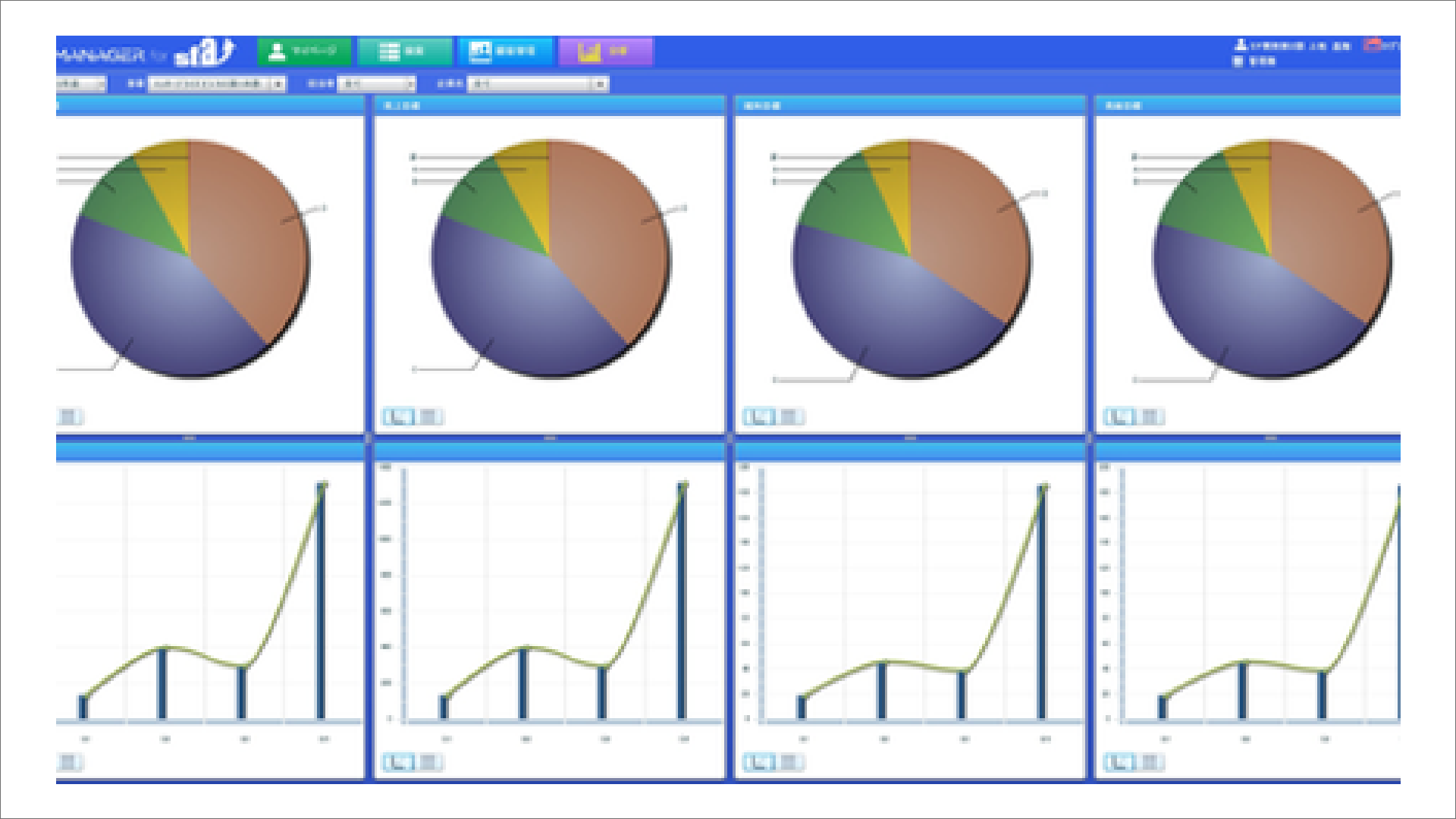Click the header bar of fourth pie panel
Viewport: 1456px width, 819px height.
pos(1247,105)
